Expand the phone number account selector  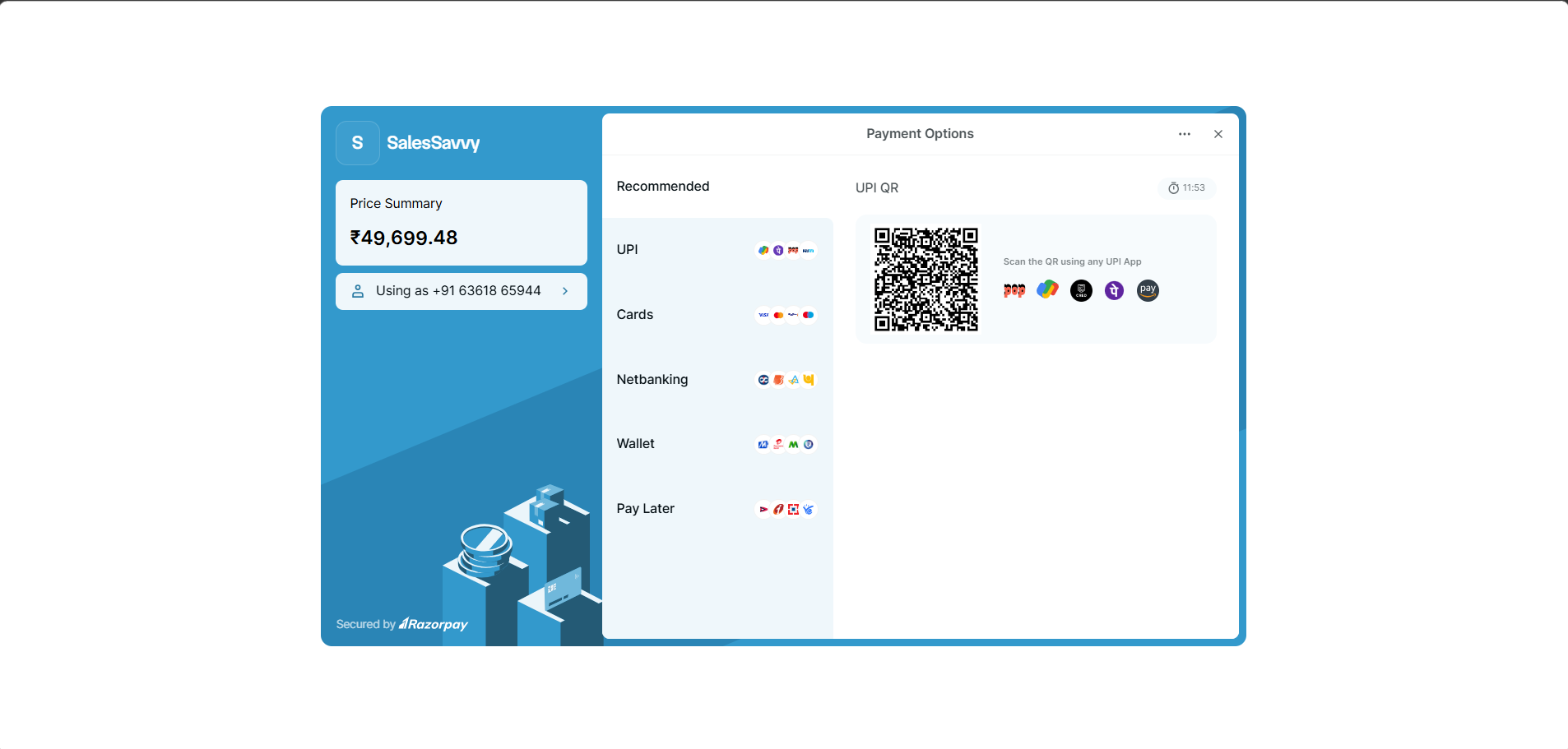(x=461, y=291)
